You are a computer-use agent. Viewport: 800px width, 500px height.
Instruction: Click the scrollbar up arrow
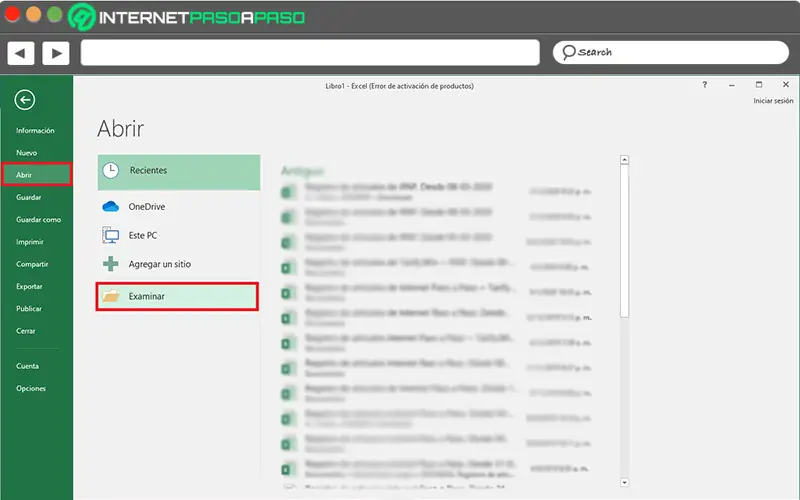624,160
